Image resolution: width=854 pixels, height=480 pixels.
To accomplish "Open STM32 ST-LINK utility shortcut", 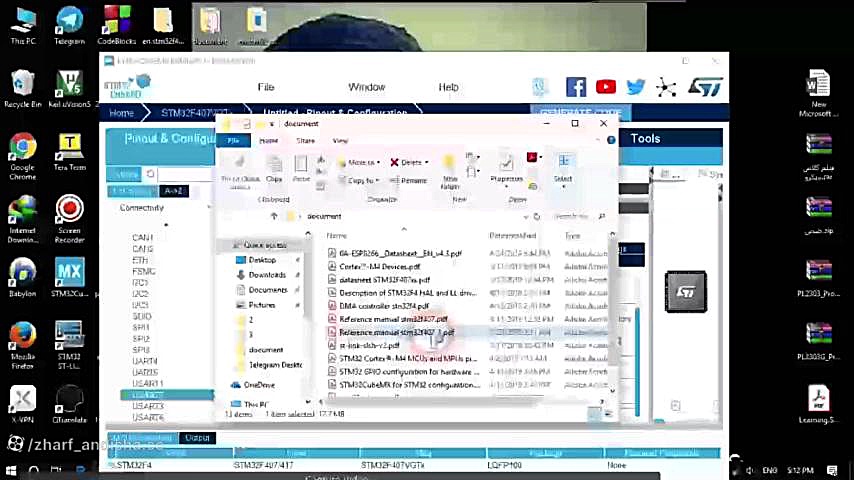I will pyautogui.click(x=69, y=344).
